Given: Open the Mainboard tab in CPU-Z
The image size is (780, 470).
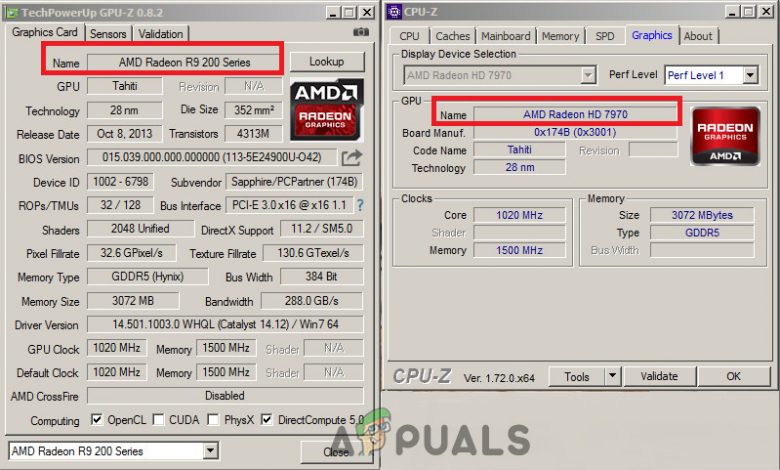Looking at the screenshot, I should tap(505, 36).
